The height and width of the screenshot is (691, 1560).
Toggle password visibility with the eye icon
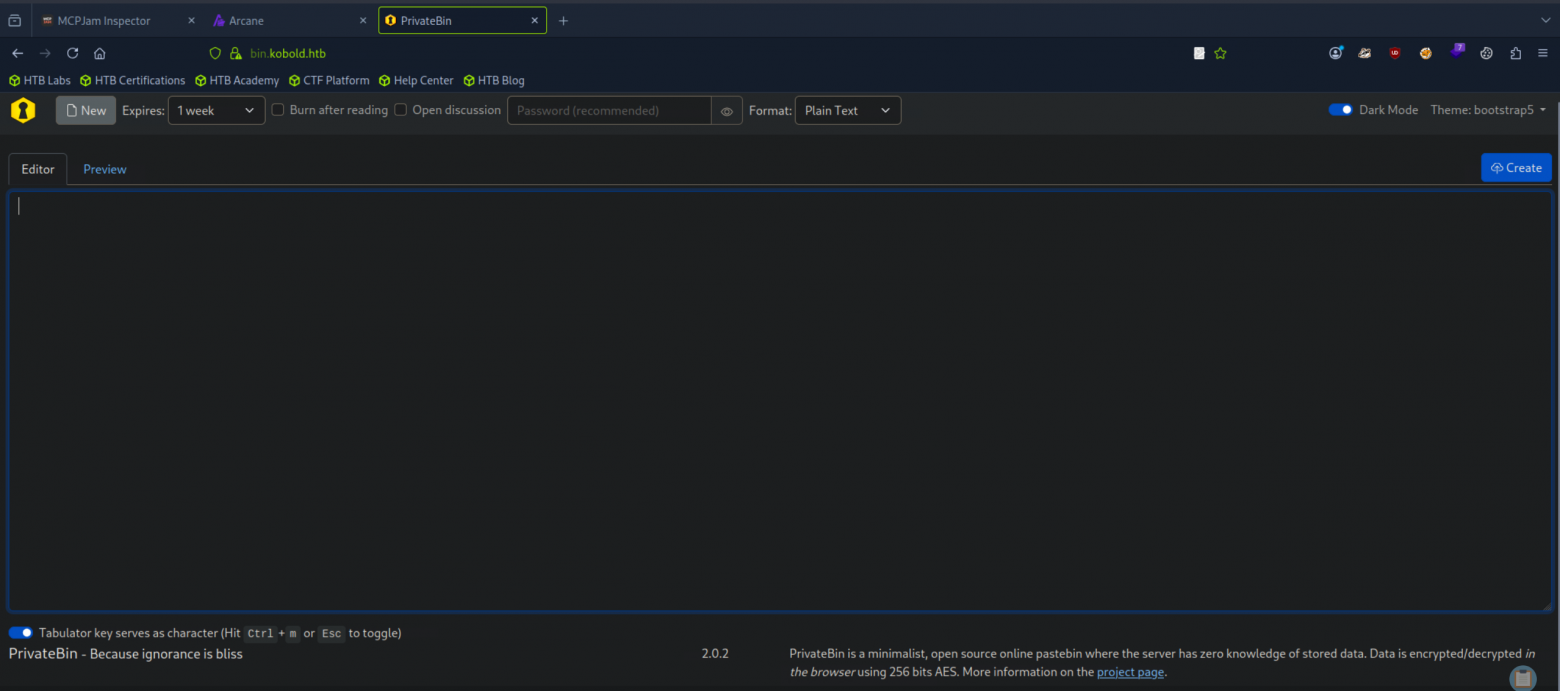click(726, 110)
